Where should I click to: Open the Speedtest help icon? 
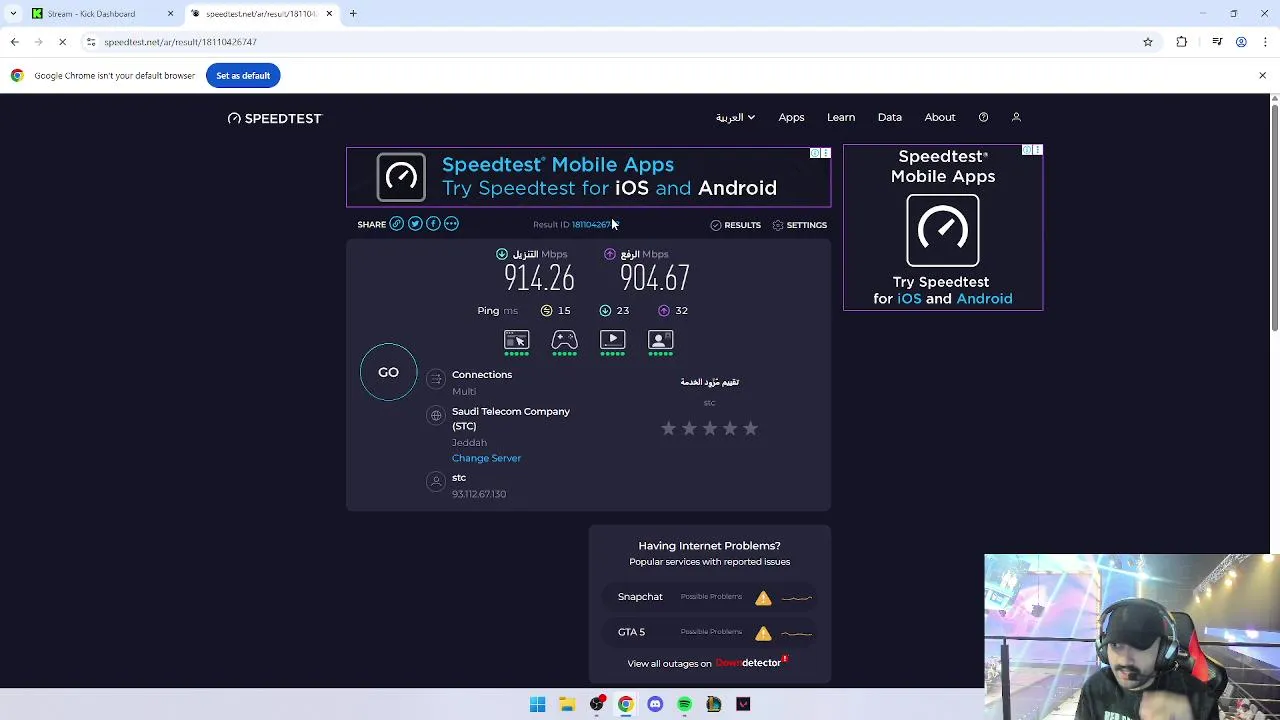tap(983, 117)
